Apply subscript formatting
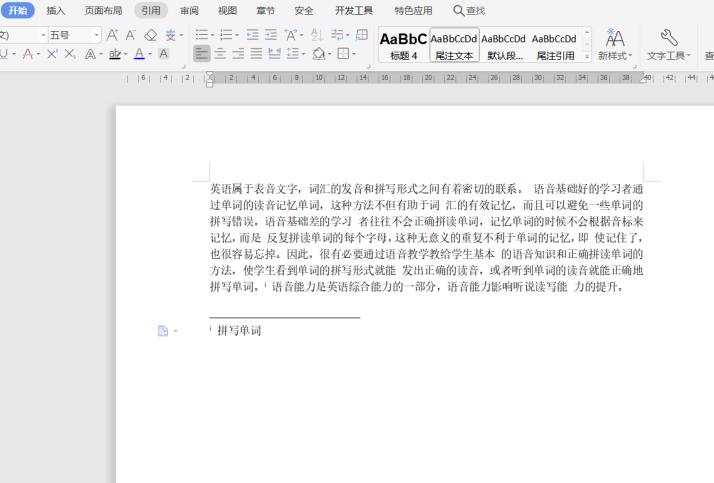This screenshot has height=483, width=714. [70, 54]
